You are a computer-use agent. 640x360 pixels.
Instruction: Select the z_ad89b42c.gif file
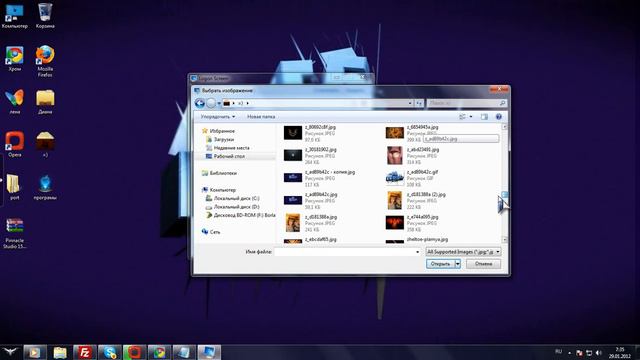(412, 178)
